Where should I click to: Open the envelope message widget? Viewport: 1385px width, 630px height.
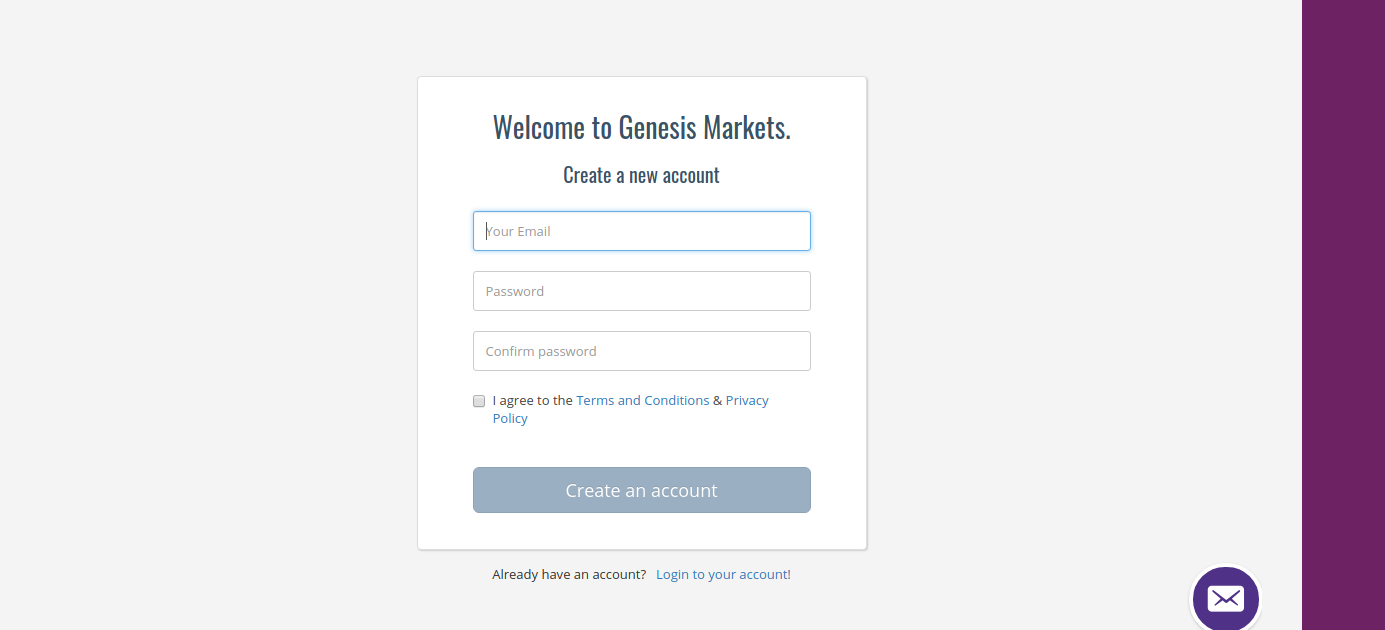tap(1225, 598)
